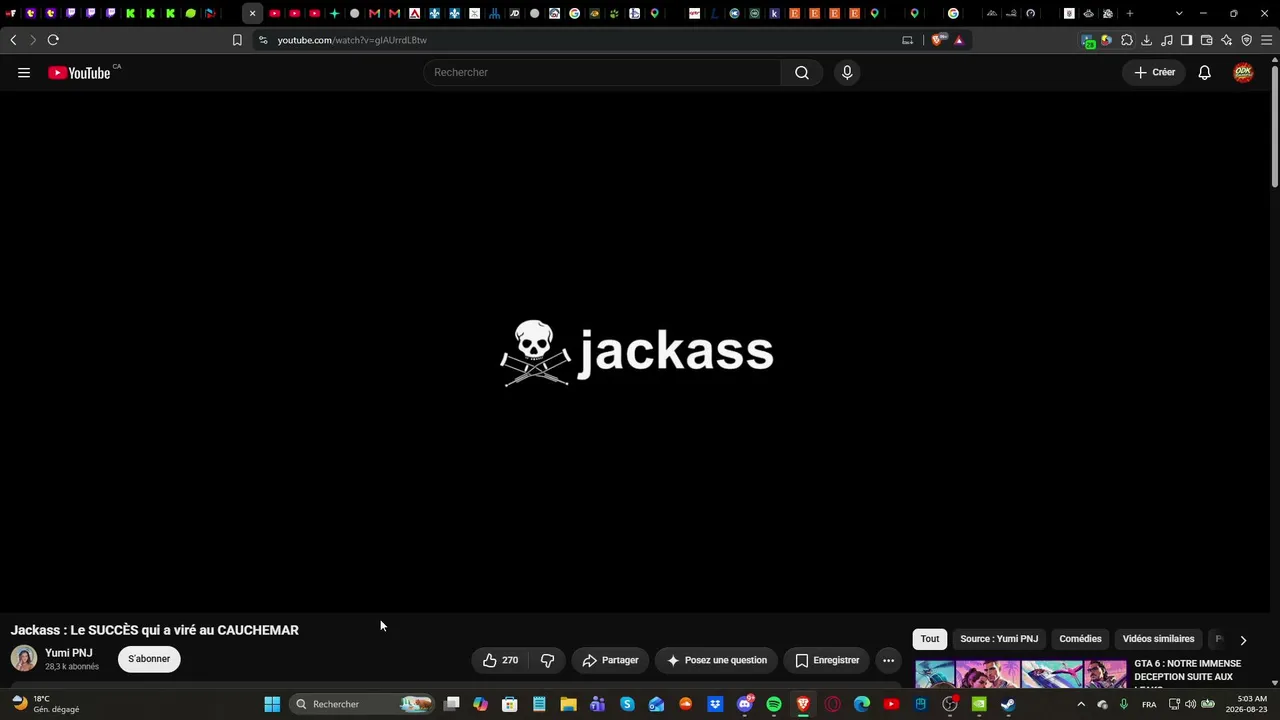Screen dimensions: 1280x720
Task: Dislike the Jackass video
Action: coord(547,660)
